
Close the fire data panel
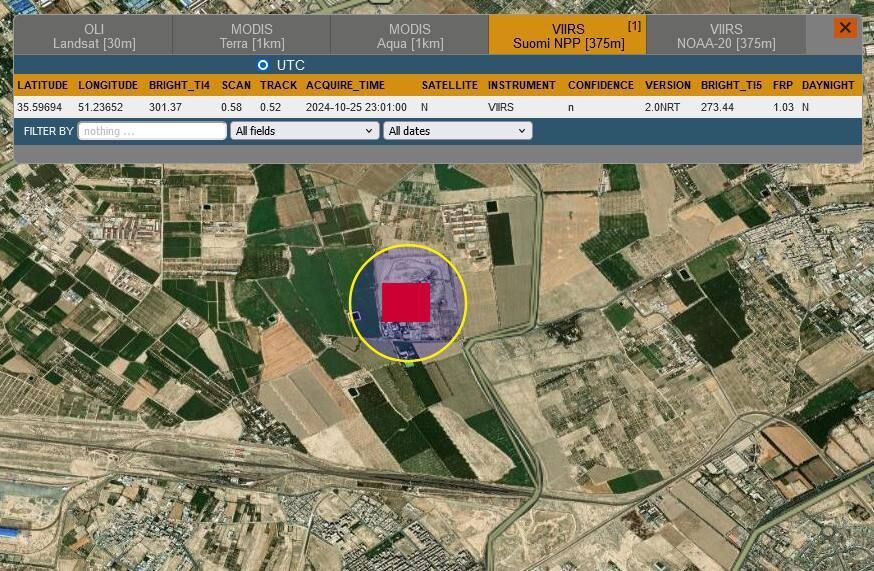[x=845, y=28]
